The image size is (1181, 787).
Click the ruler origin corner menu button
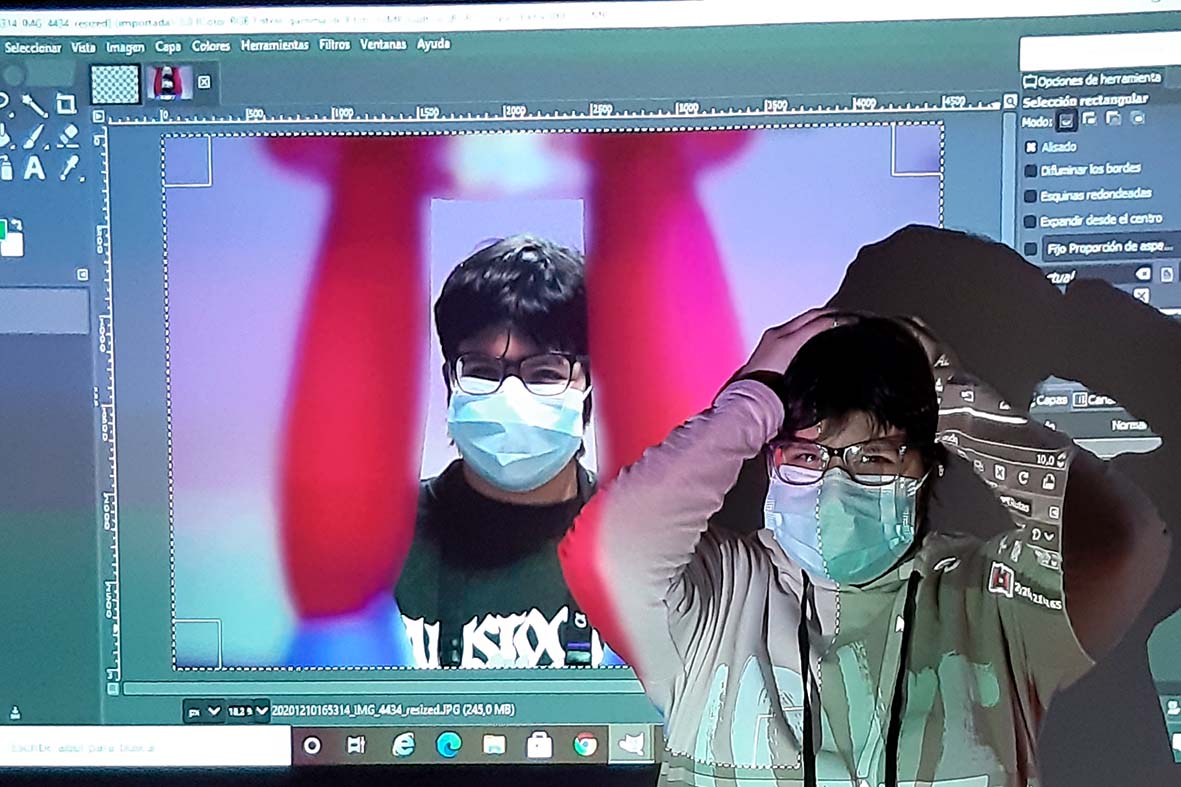point(99,117)
